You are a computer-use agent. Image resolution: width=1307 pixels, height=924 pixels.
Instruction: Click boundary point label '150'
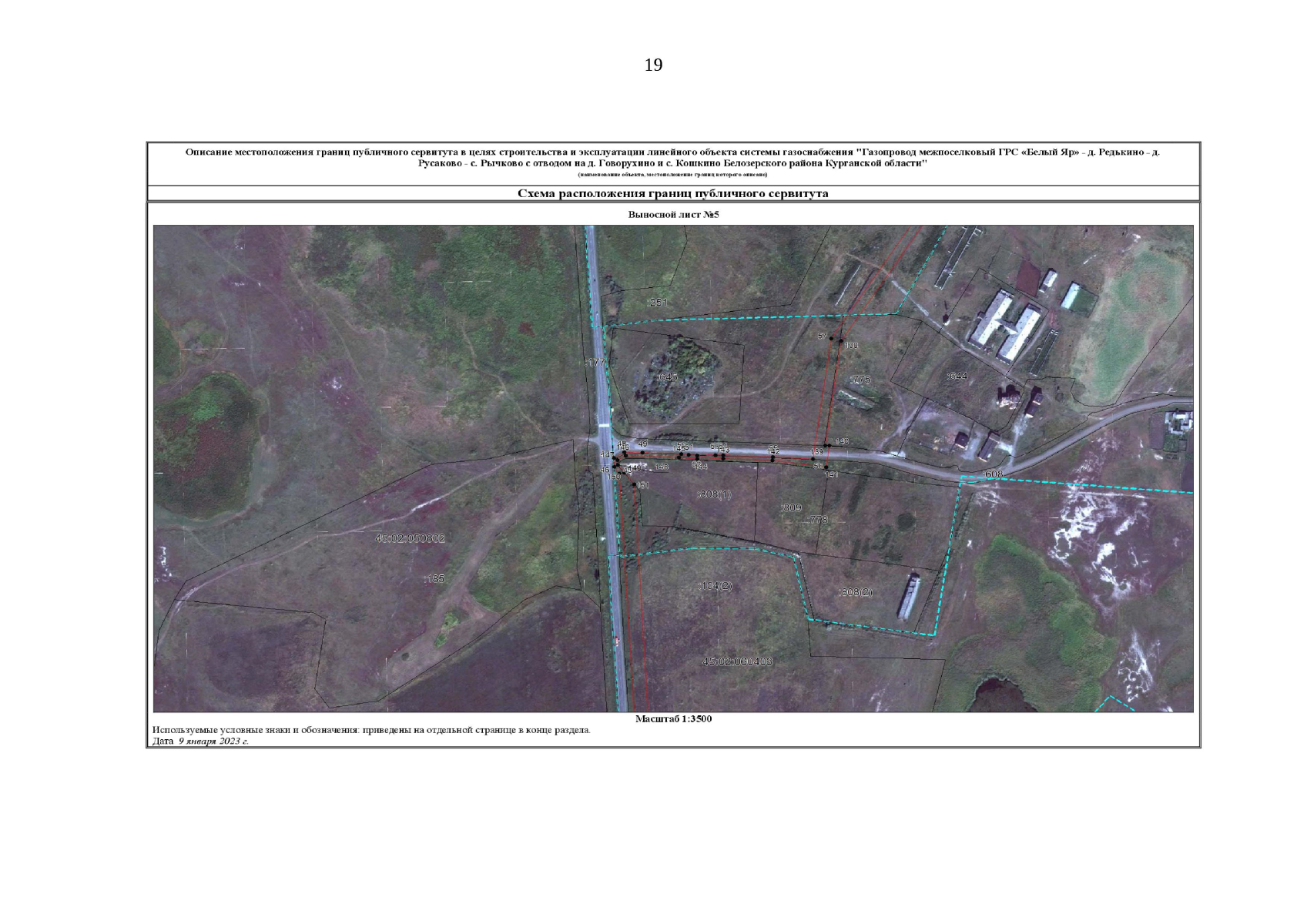pos(614,477)
